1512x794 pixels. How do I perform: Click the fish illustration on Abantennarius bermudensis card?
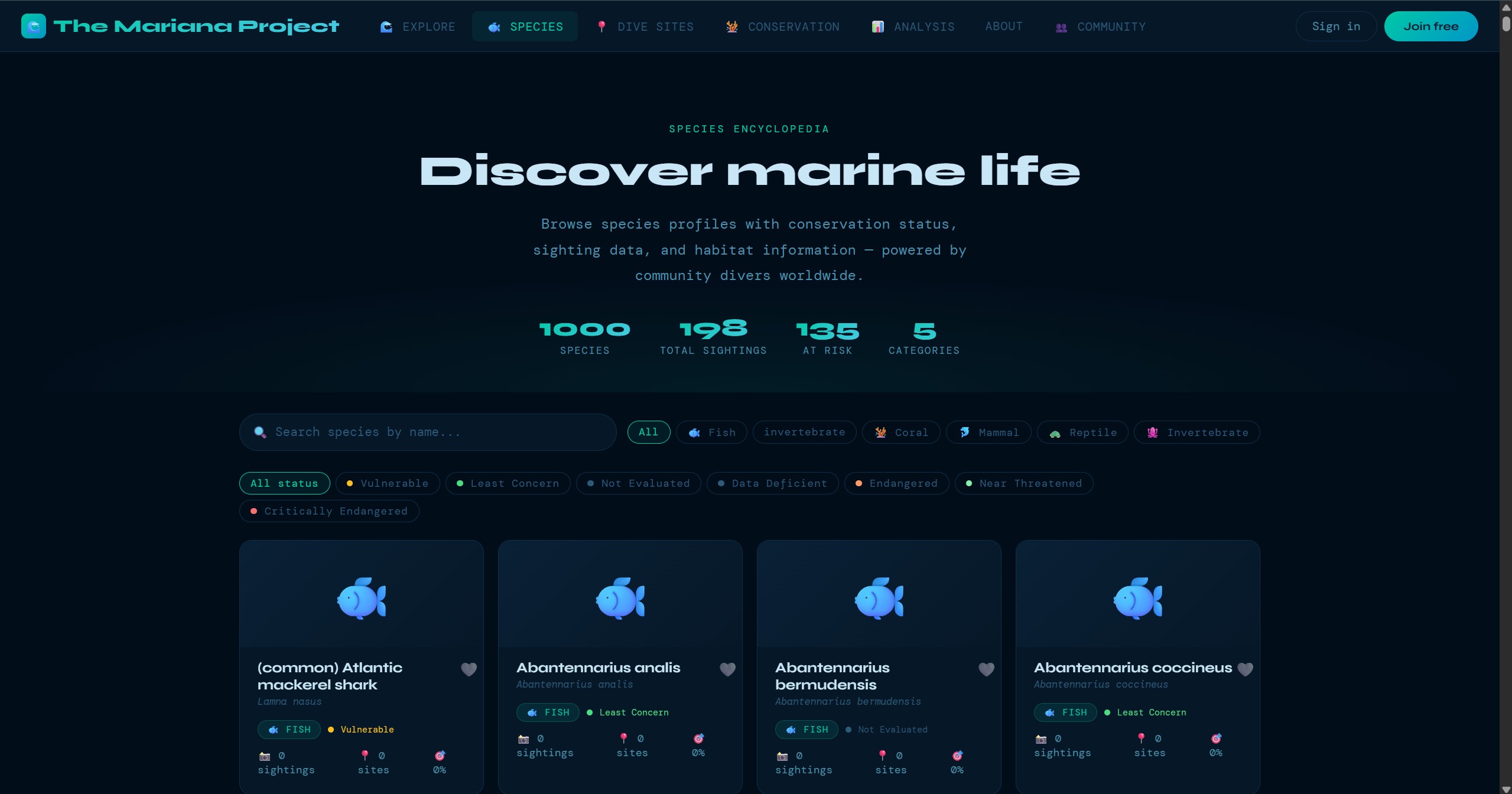[x=878, y=598]
